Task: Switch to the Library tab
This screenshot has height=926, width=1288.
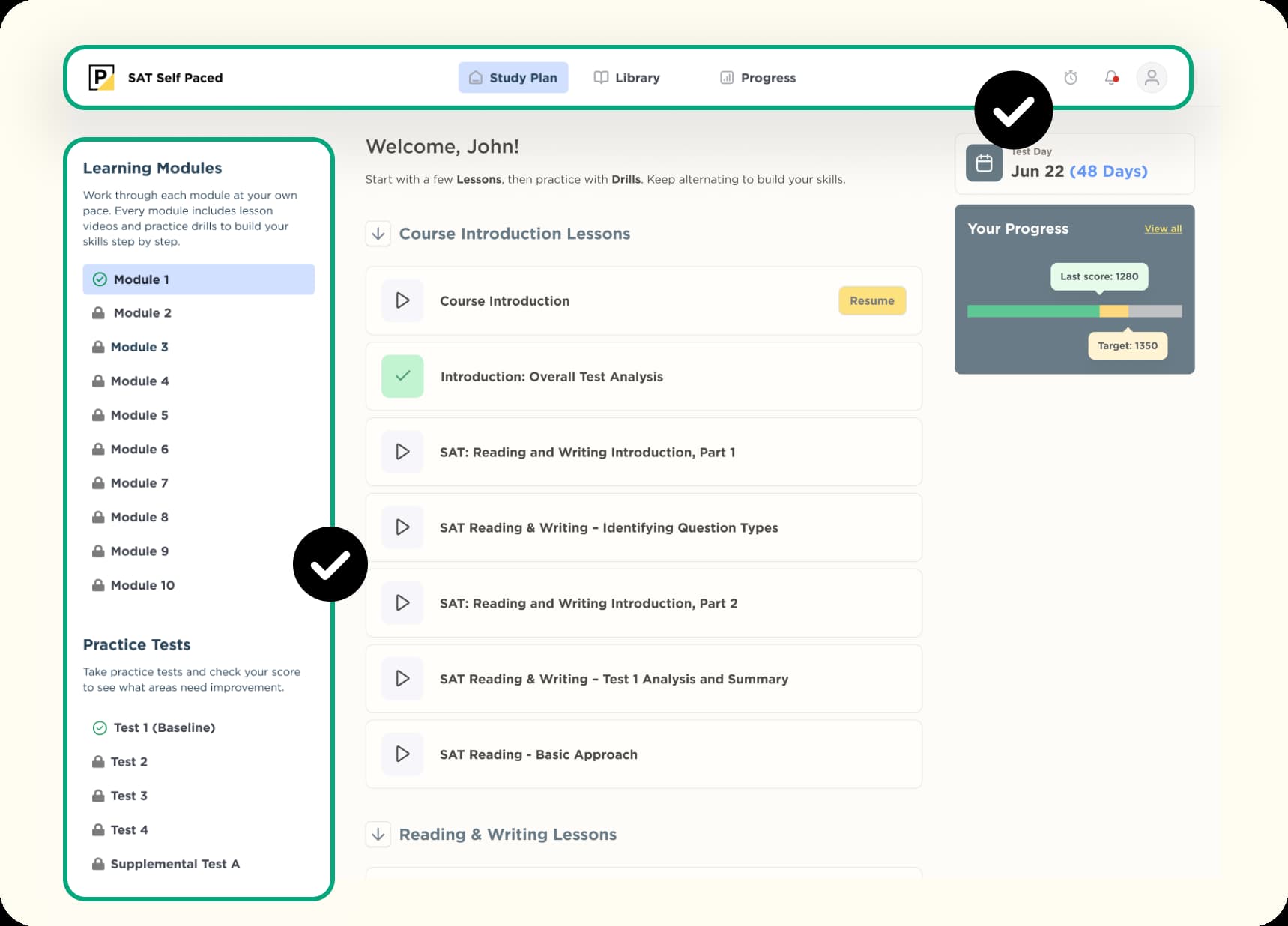Action: (627, 77)
